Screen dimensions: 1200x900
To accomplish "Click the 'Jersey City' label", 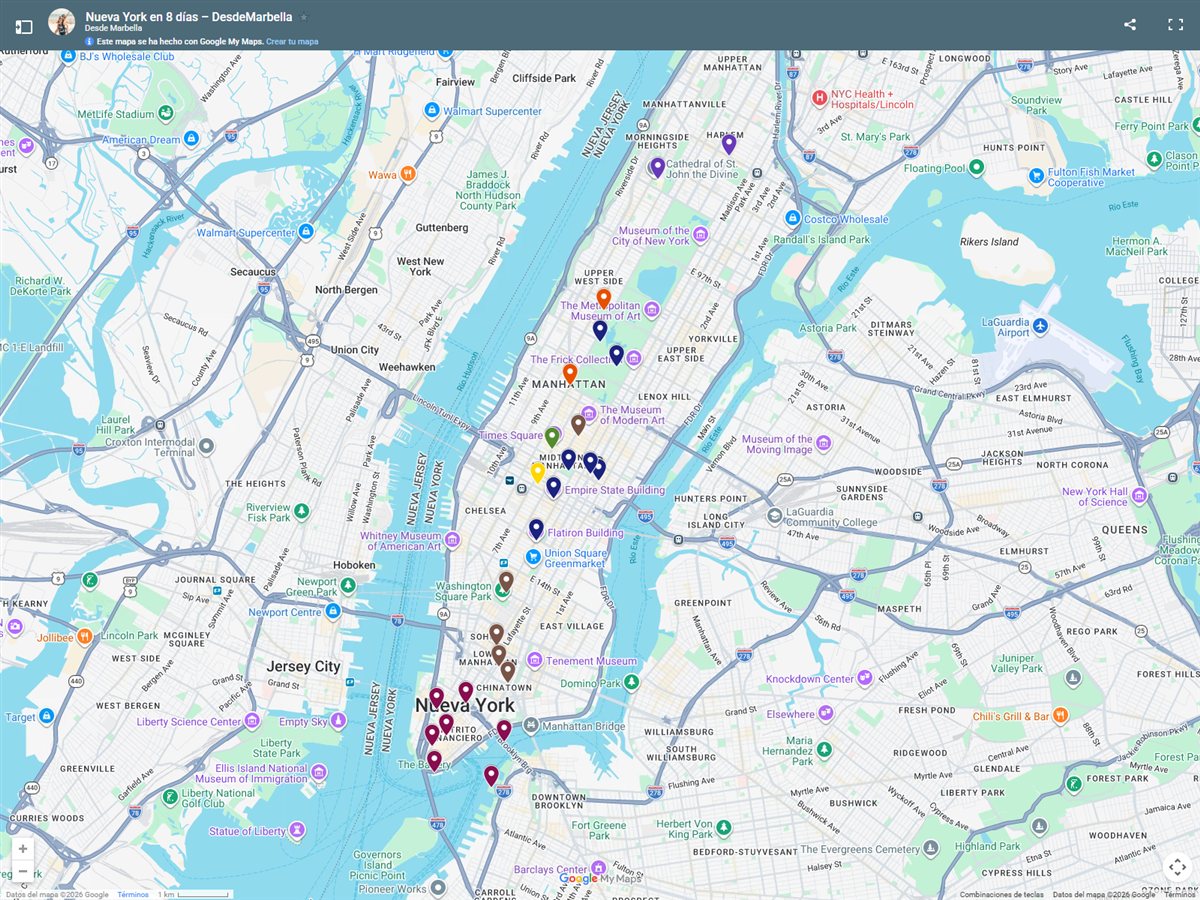I will click(303, 667).
